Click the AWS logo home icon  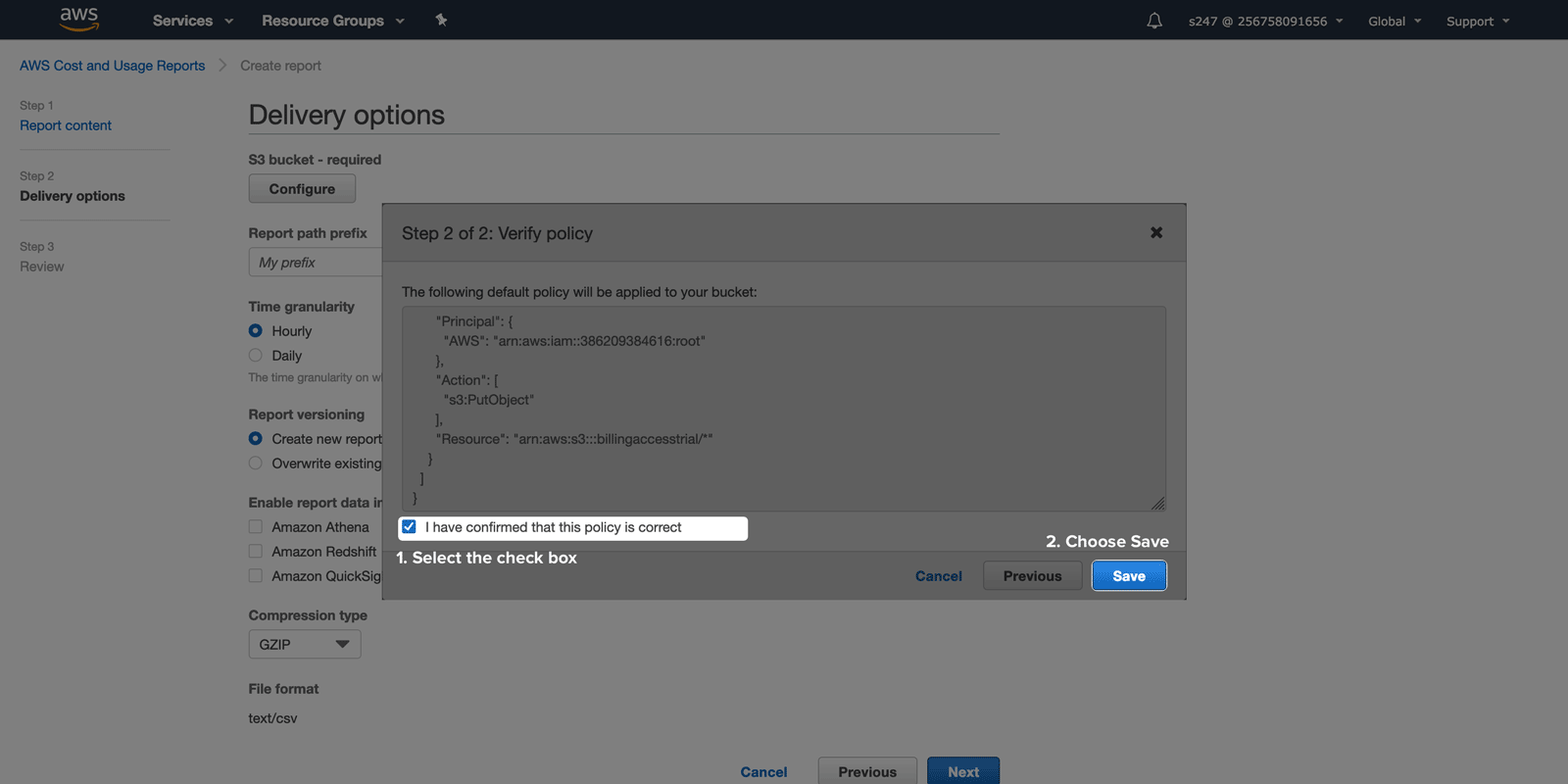78,20
